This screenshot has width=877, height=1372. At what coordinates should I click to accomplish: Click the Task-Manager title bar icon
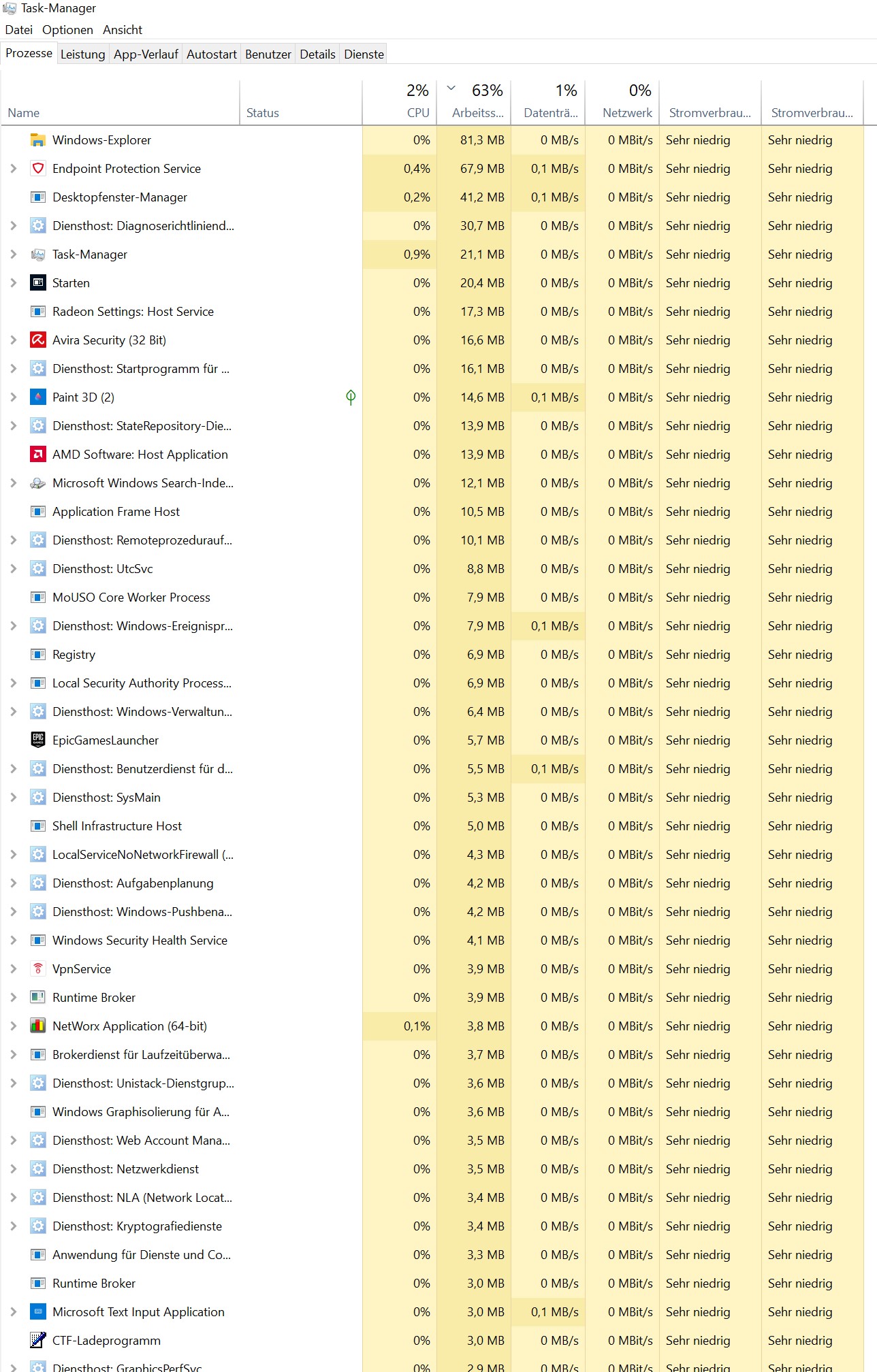10,8
